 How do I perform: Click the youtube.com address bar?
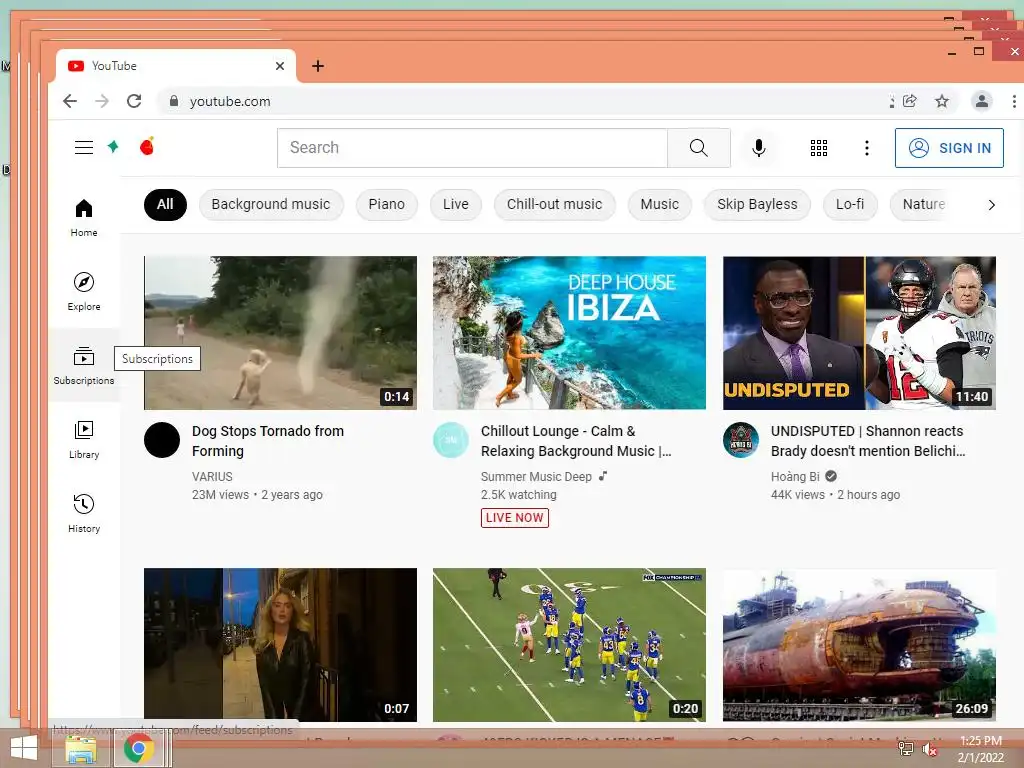(522, 101)
